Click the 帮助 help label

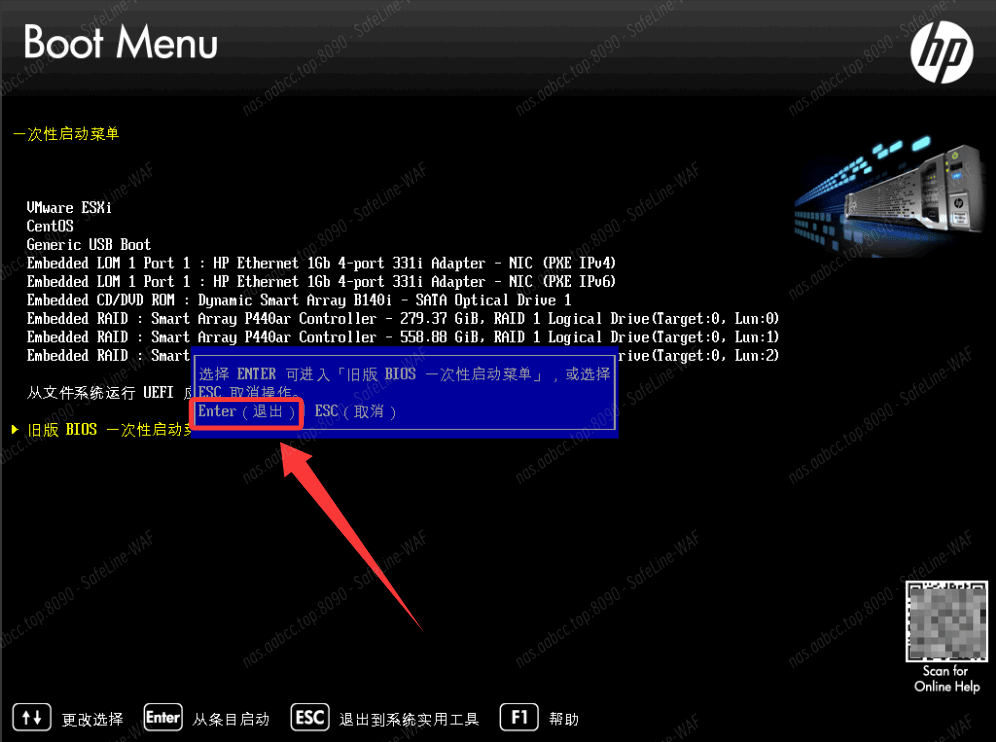pos(564,719)
